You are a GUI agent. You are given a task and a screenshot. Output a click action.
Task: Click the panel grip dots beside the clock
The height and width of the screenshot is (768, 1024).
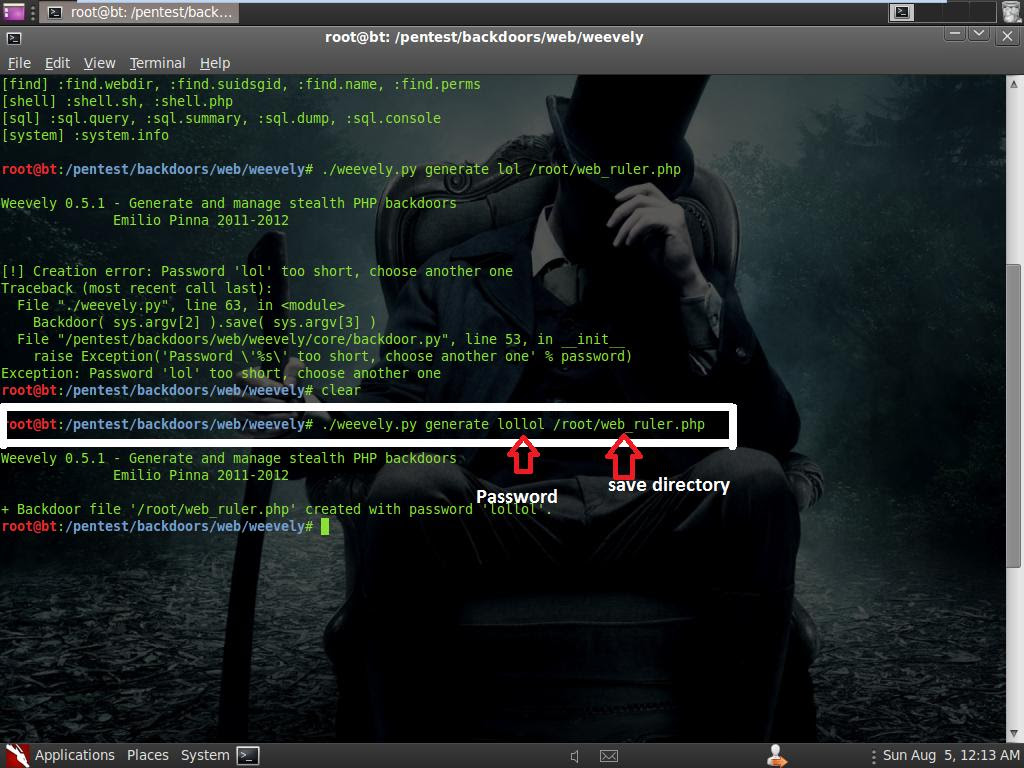(873, 756)
